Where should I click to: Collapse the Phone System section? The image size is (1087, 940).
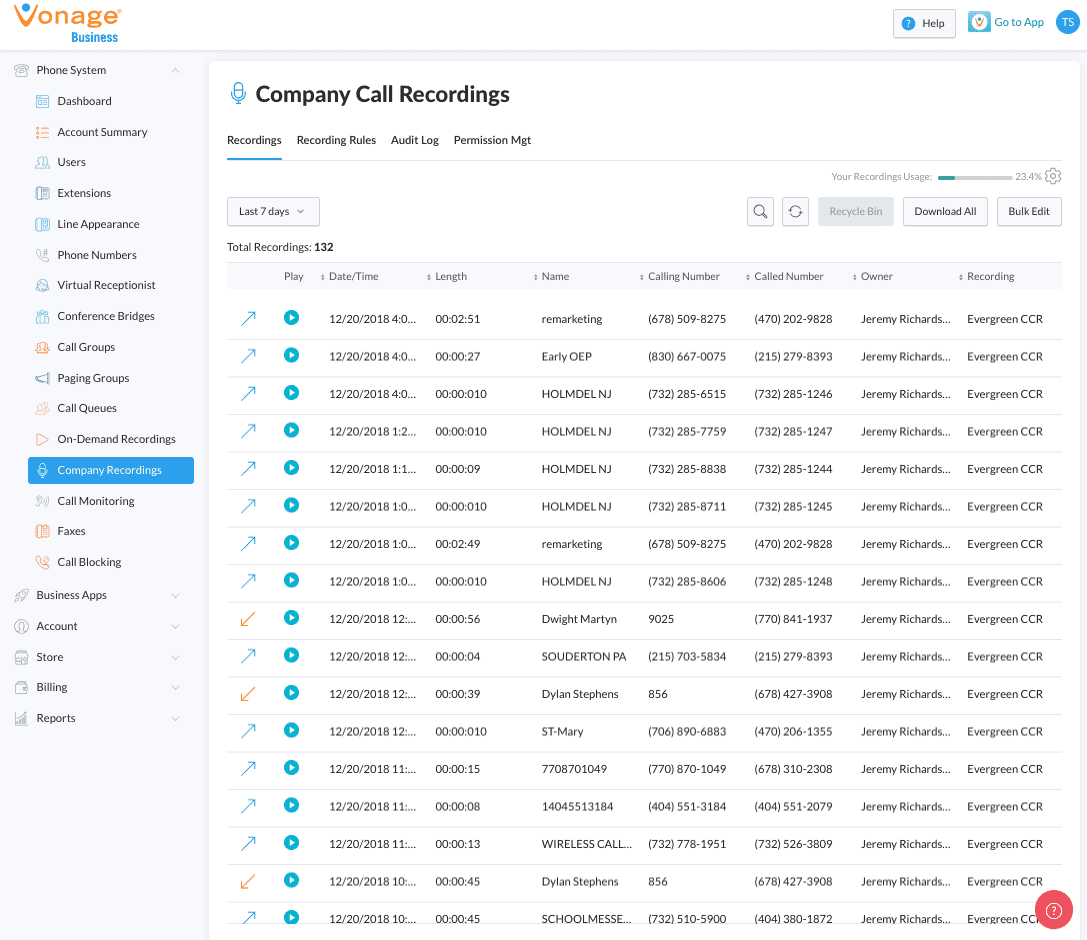pos(175,70)
